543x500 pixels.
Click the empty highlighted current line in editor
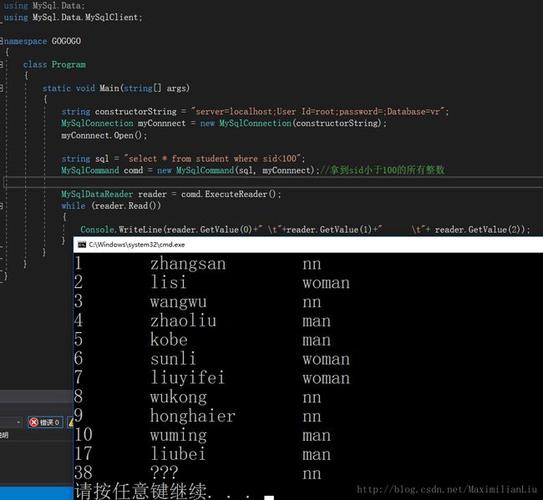[273, 182]
